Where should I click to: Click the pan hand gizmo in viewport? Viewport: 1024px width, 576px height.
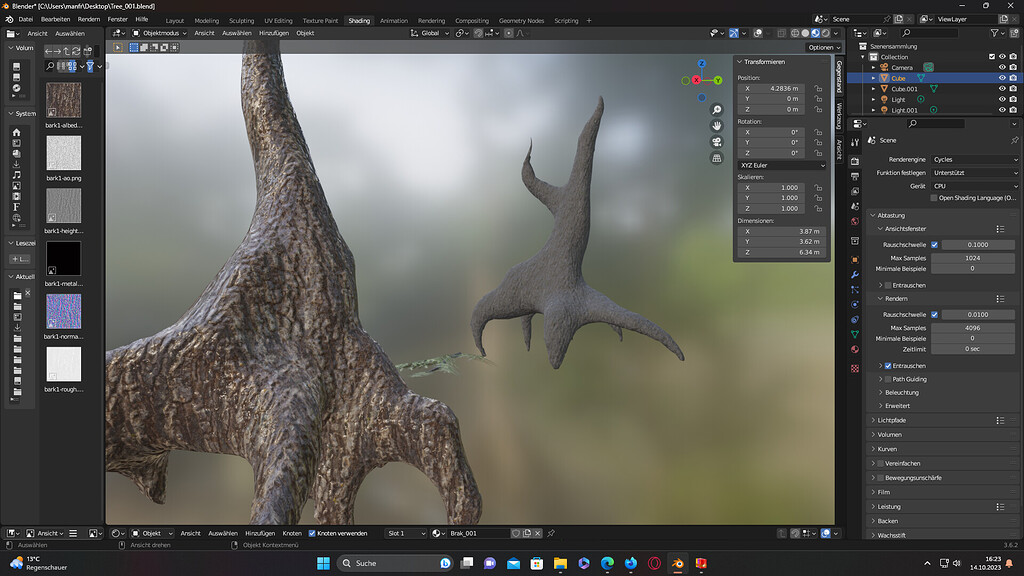click(x=717, y=126)
